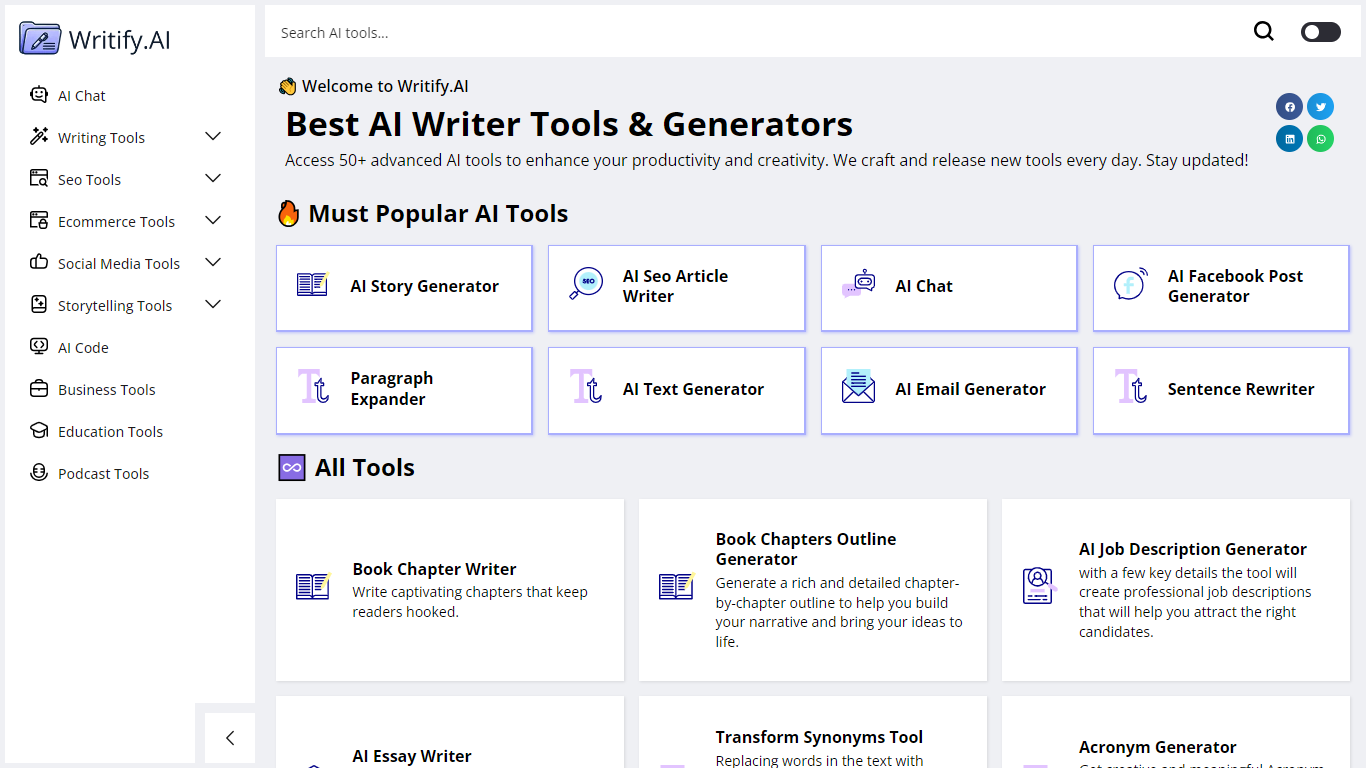Screen dimensions: 1366x768
Task: Open the AI Text Generator card
Action: tap(676, 390)
